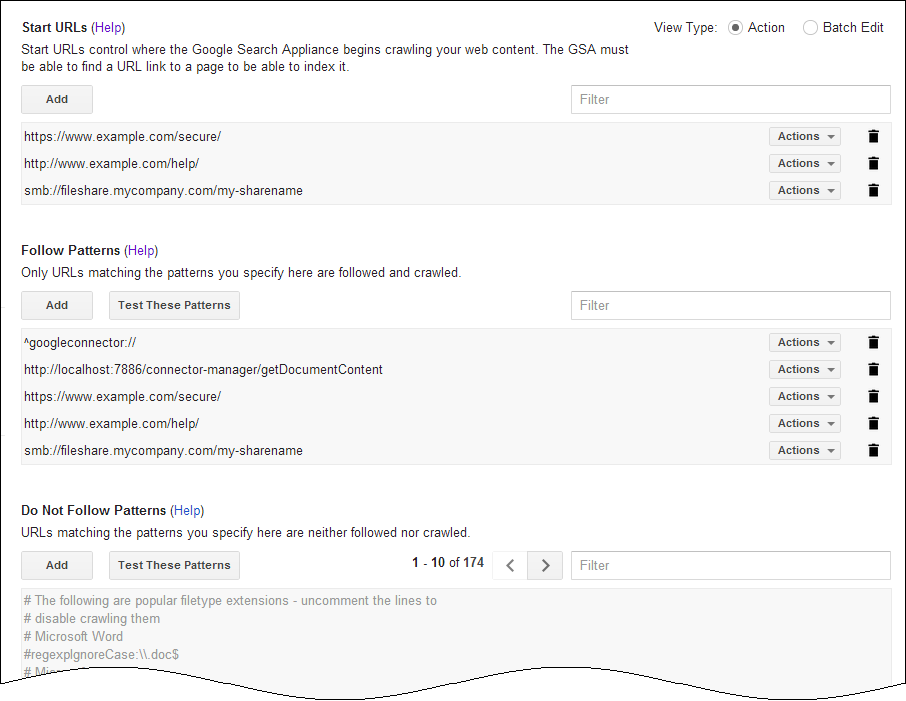Click trash icon for ^googleconnector:// follow pattern
906x701 pixels.
(x=873, y=343)
